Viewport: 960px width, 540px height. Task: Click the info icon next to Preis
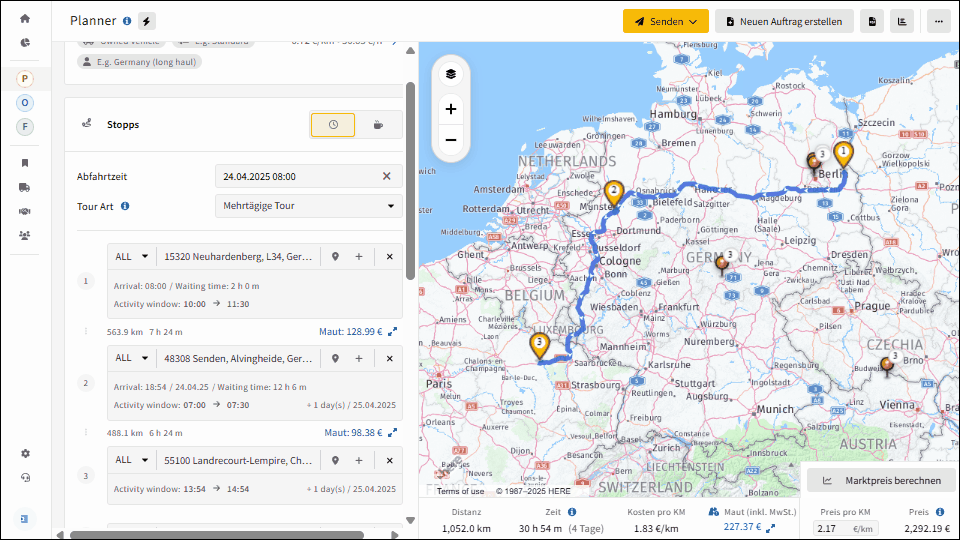[x=940, y=512]
